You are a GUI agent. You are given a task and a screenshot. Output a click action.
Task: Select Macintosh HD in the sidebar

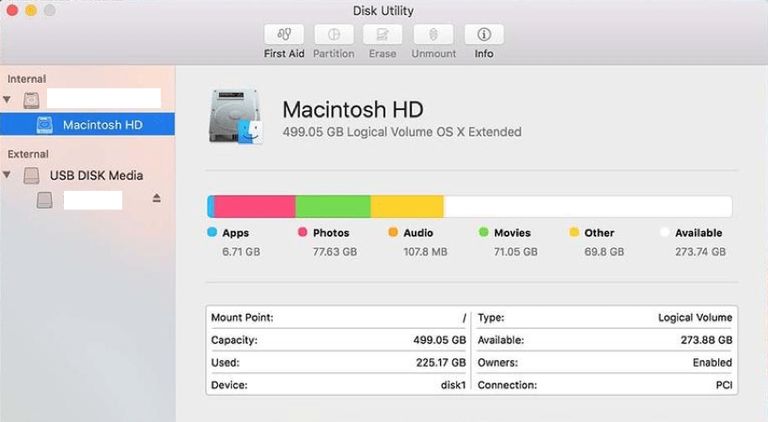pos(102,125)
